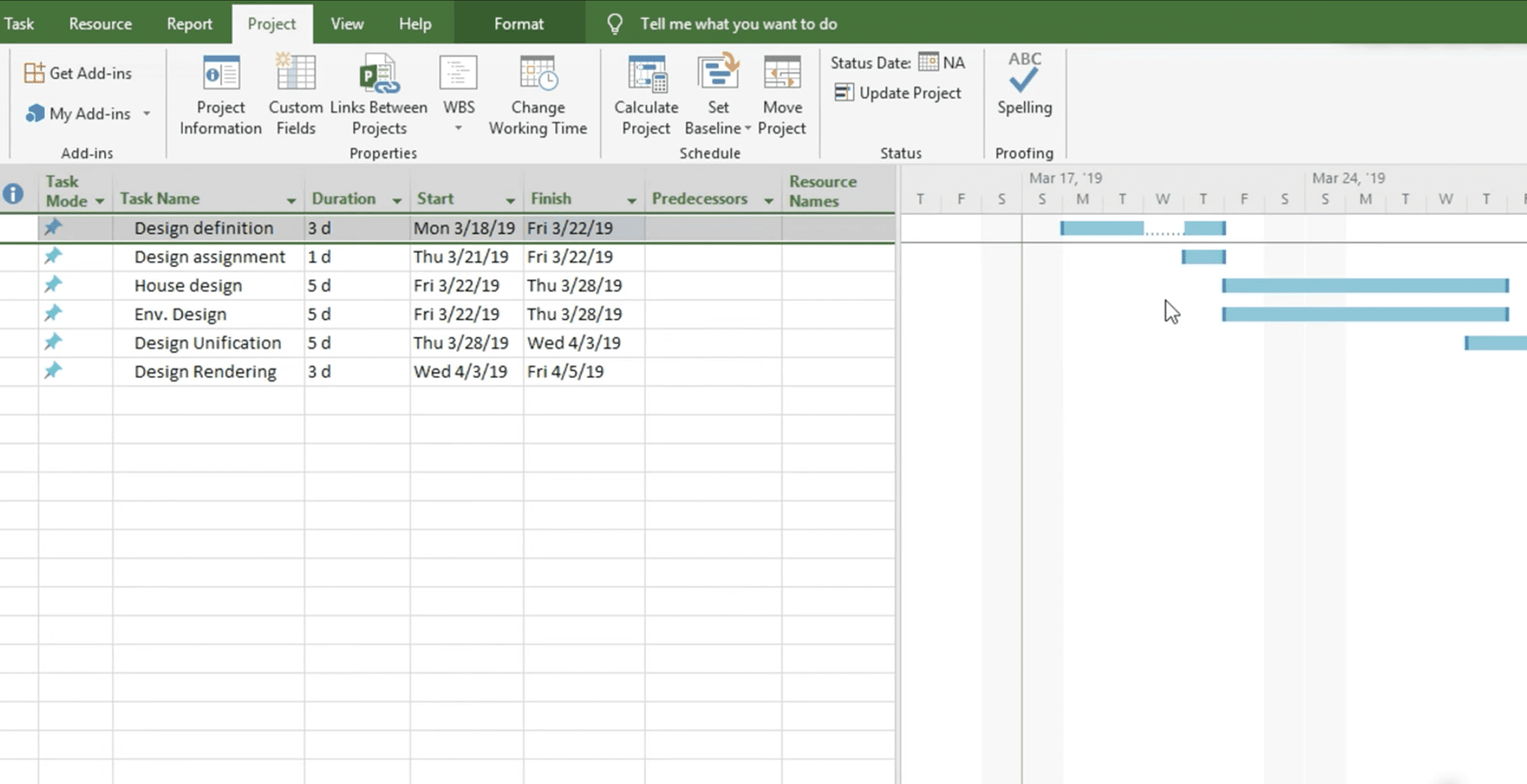
Task: Click pin task mode icon for House design
Action: pyautogui.click(x=53, y=284)
